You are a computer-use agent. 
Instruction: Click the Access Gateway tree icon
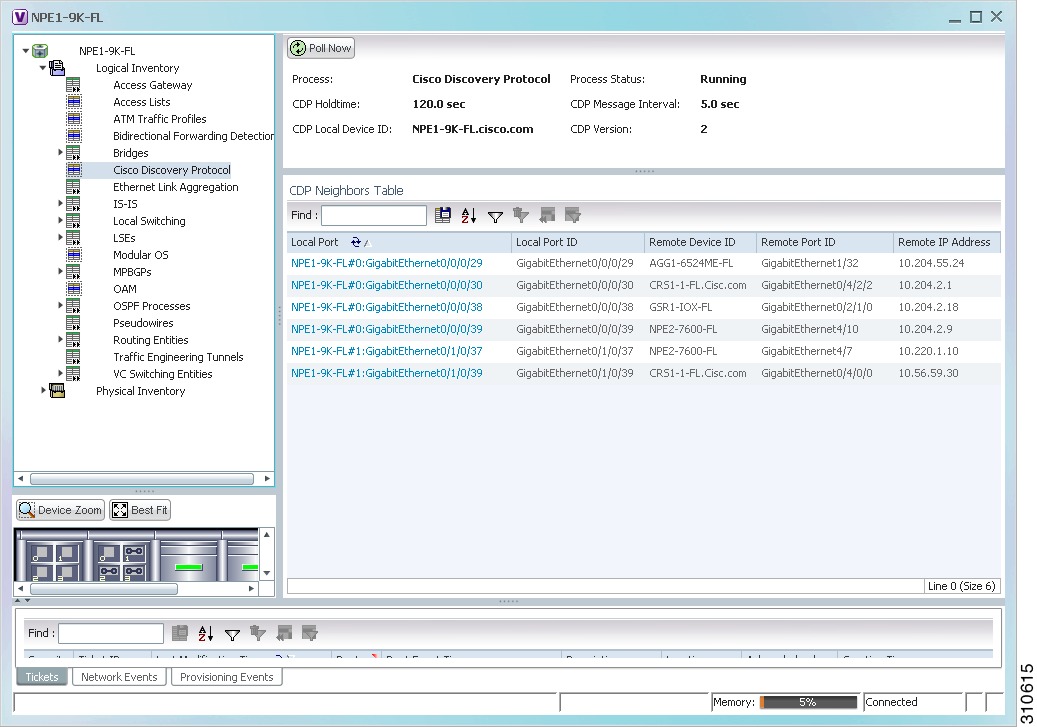73,85
